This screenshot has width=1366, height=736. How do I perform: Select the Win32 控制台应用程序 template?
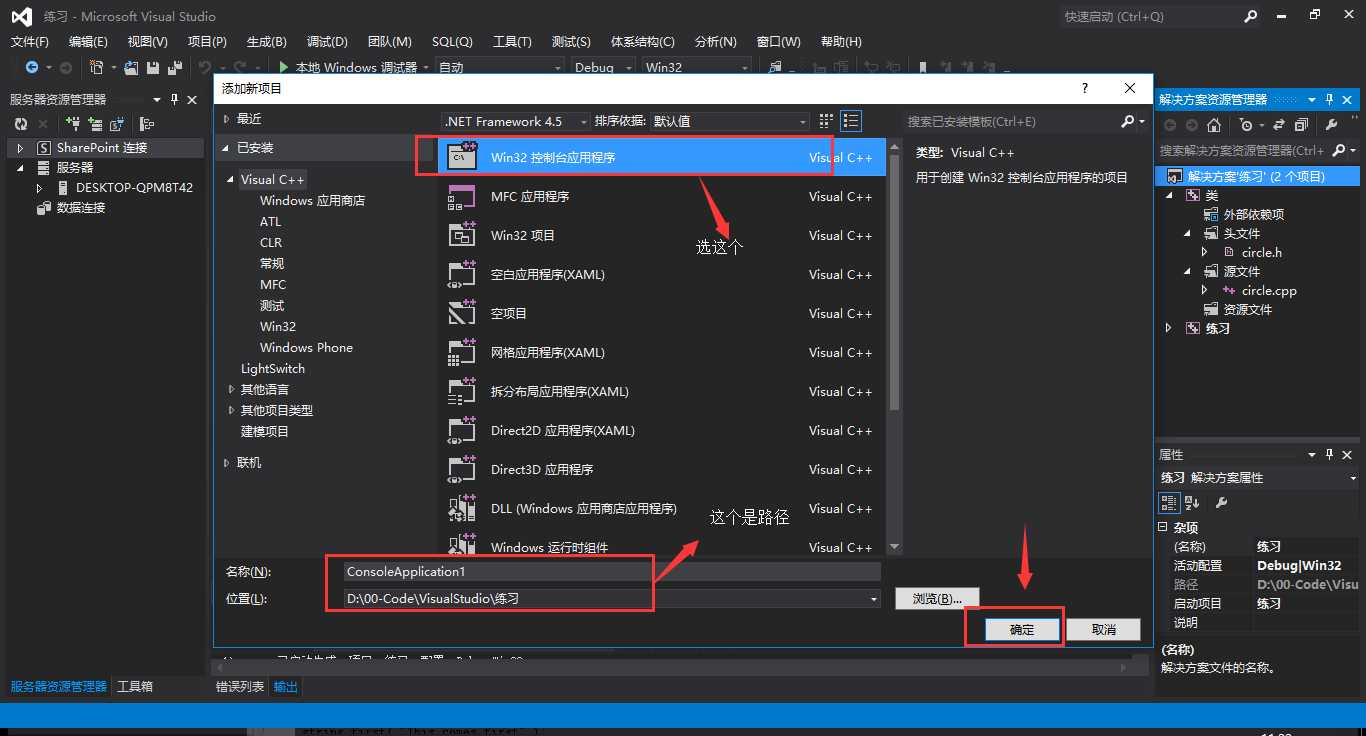[661, 157]
